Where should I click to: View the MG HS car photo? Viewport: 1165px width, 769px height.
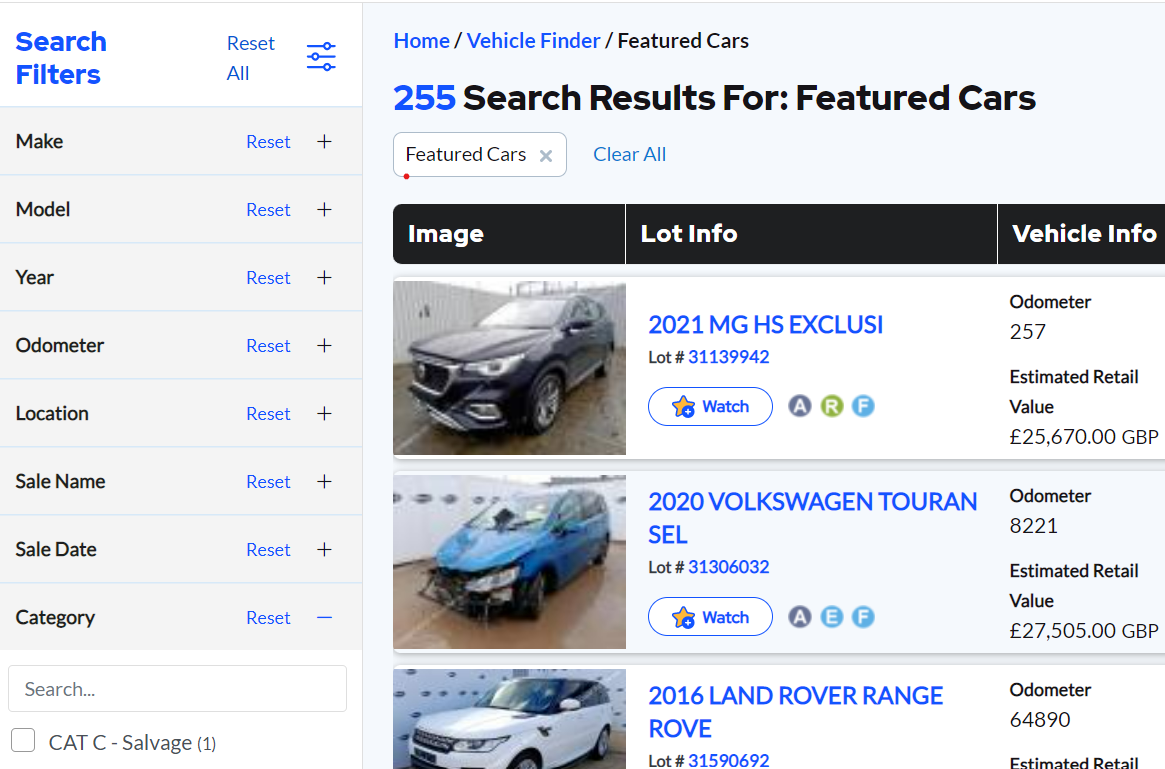[510, 368]
